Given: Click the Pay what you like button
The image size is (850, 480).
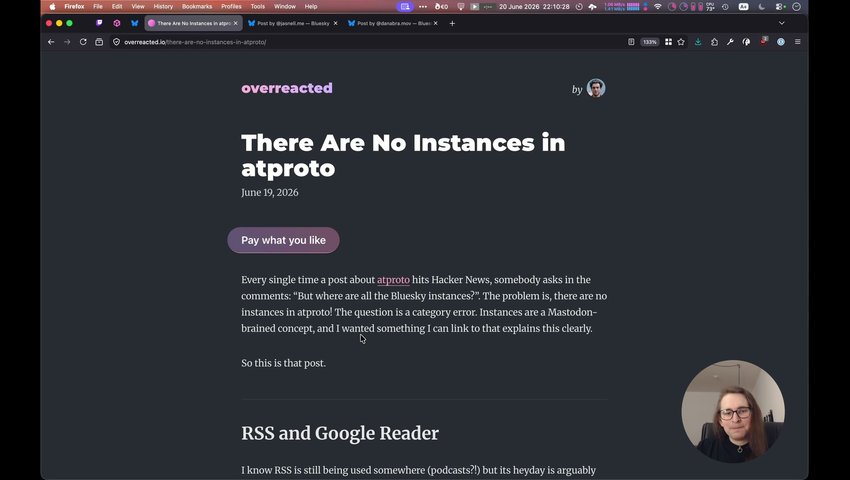Looking at the screenshot, I should click(284, 240).
